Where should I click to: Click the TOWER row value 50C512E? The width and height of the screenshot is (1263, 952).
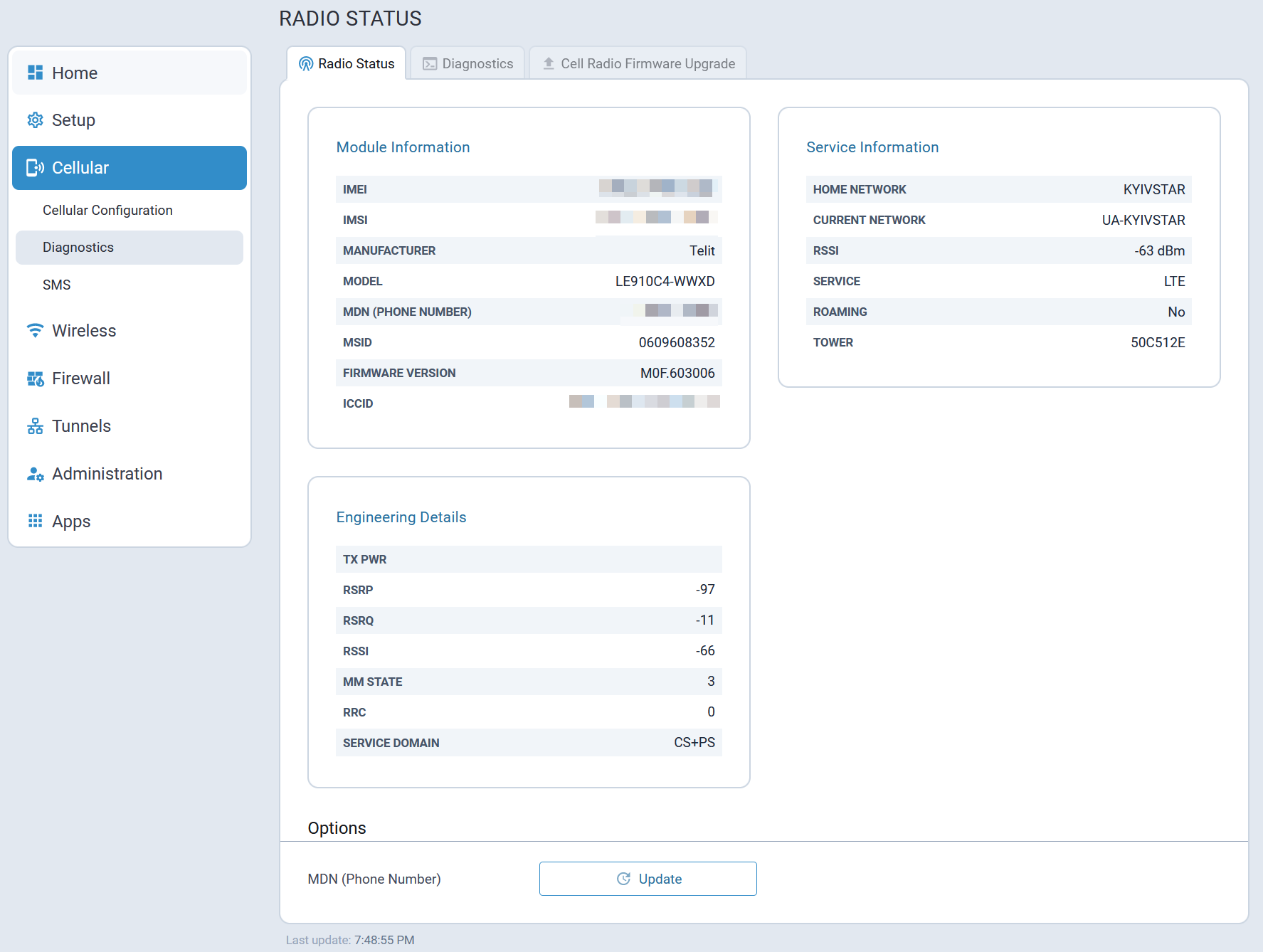click(1158, 342)
